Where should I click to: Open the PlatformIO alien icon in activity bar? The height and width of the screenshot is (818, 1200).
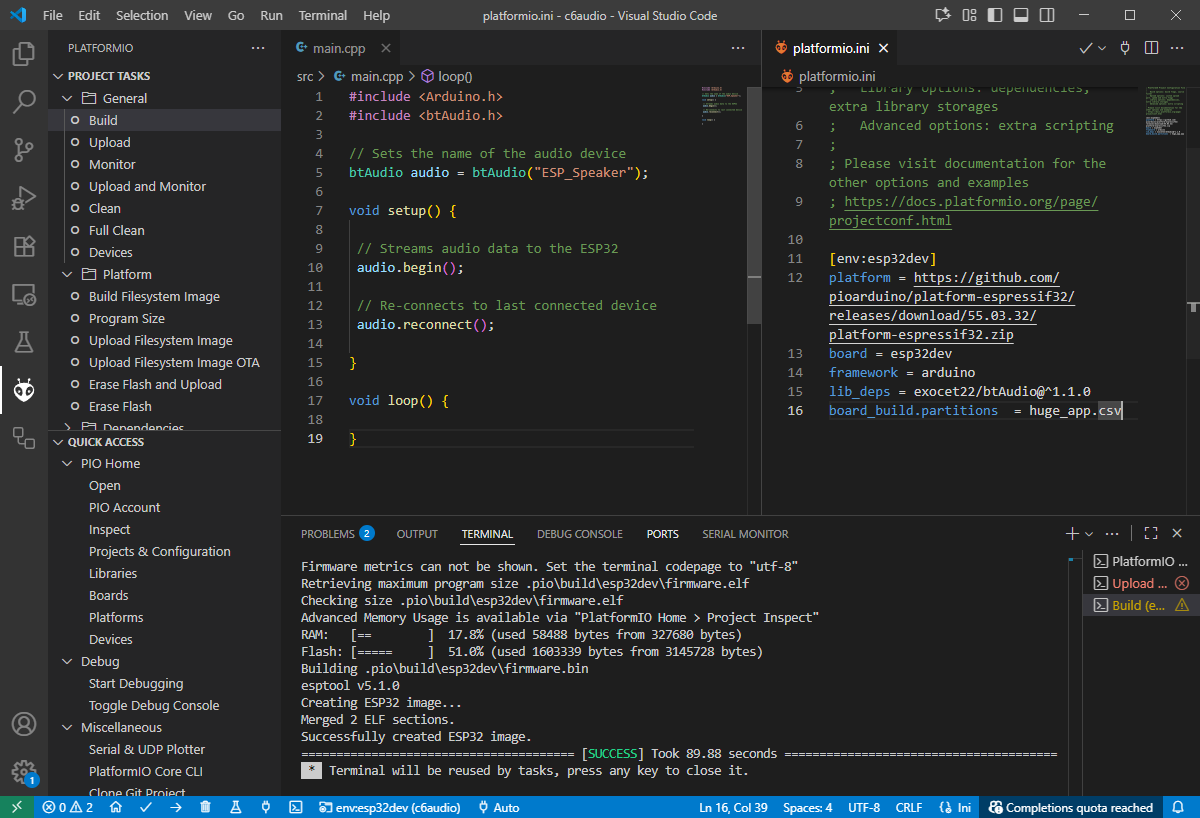point(24,390)
